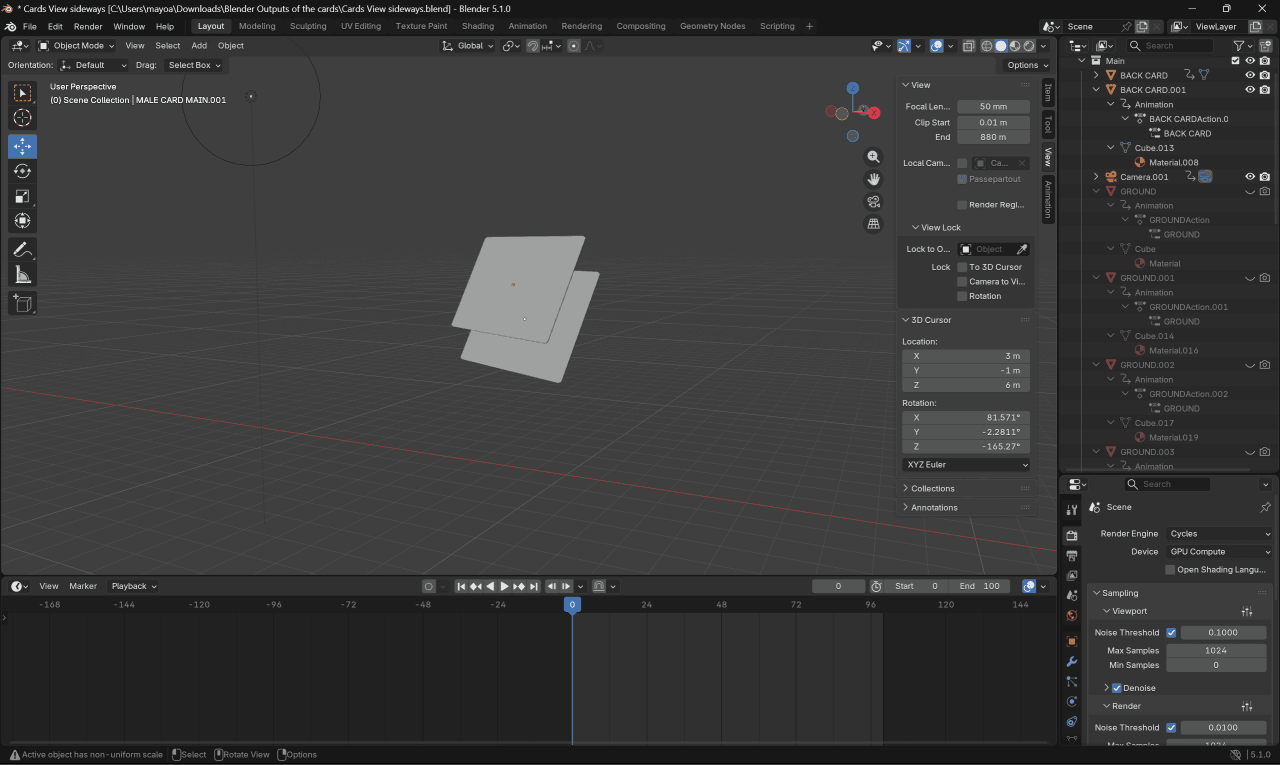
Task: Uncheck the Denoise checkbox
Action: pos(1116,688)
